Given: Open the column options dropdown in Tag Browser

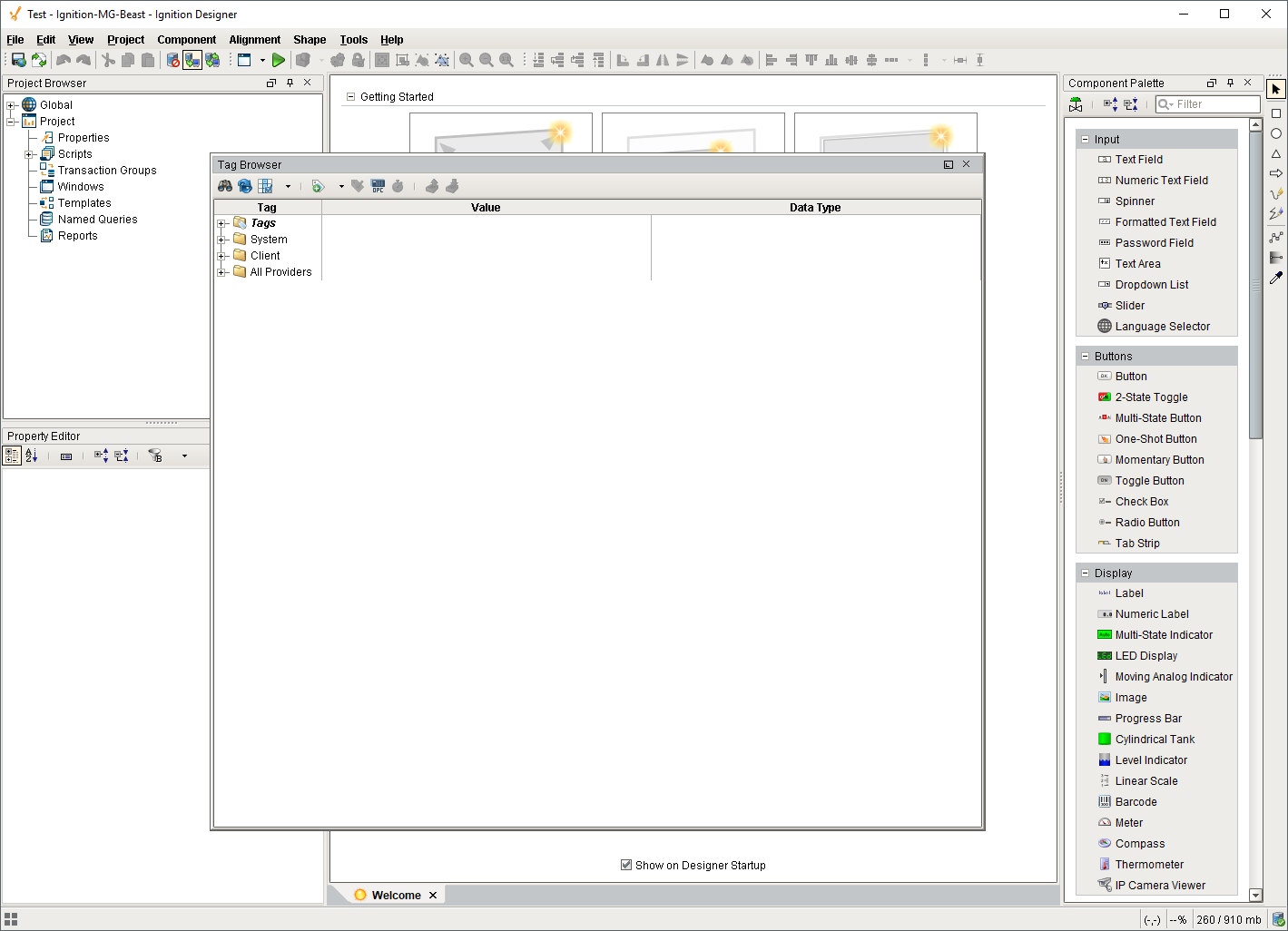Looking at the screenshot, I should tap(288, 186).
